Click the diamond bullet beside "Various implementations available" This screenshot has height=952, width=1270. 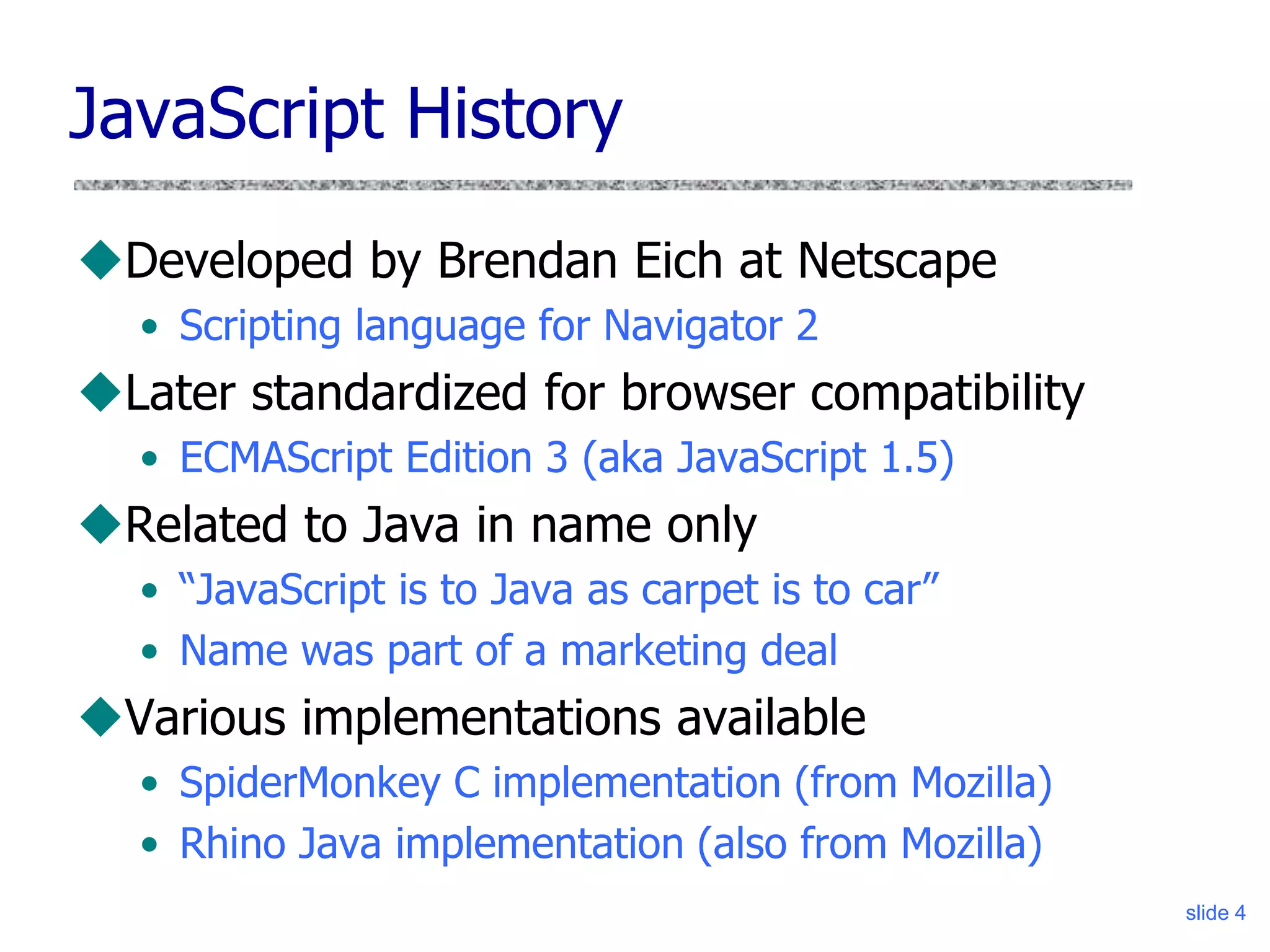tap(100, 717)
